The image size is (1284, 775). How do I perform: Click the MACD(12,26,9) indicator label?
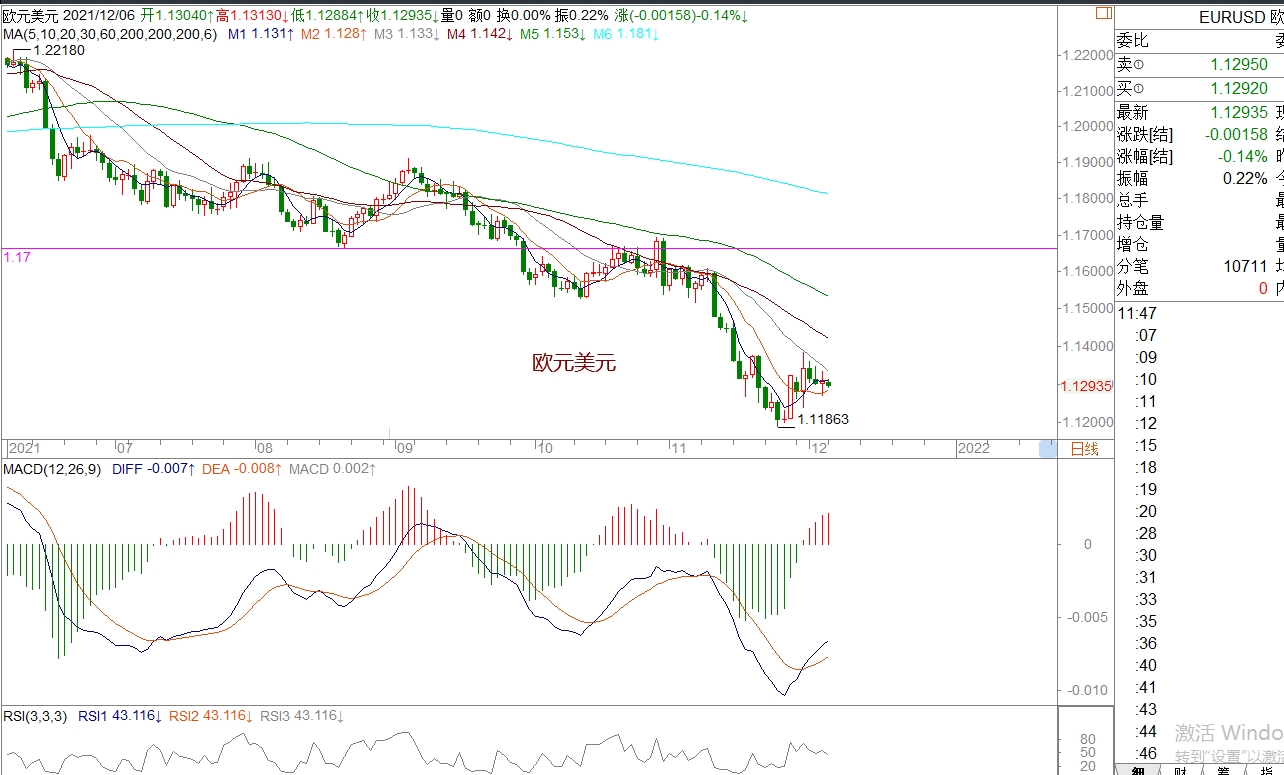tap(52, 468)
